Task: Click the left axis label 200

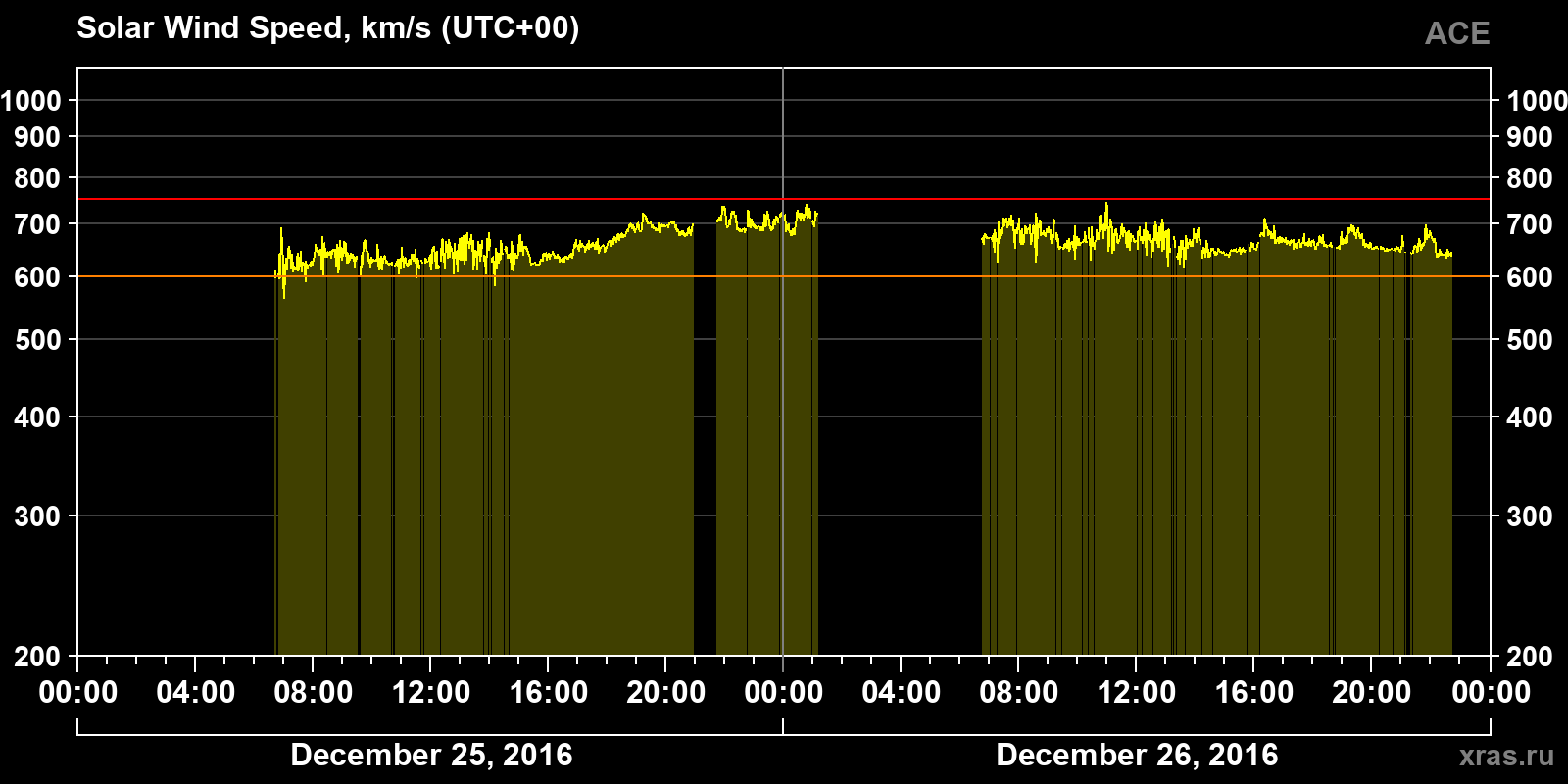Action: (37, 657)
